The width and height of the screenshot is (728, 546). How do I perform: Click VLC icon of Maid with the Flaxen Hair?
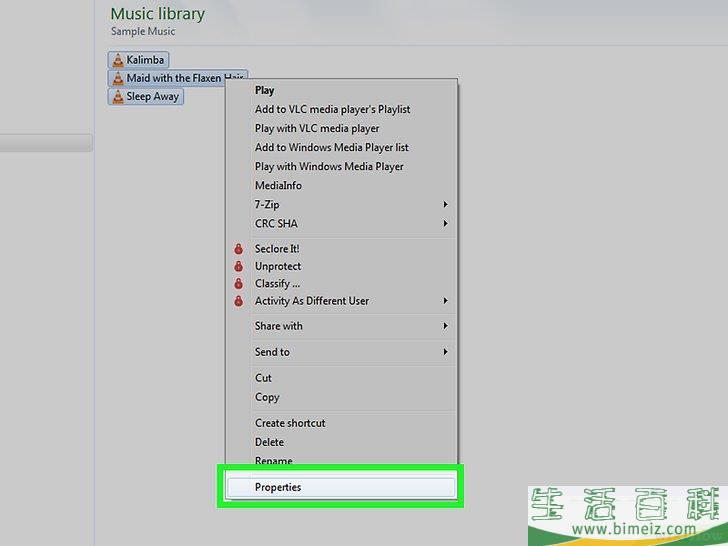(117, 78)
